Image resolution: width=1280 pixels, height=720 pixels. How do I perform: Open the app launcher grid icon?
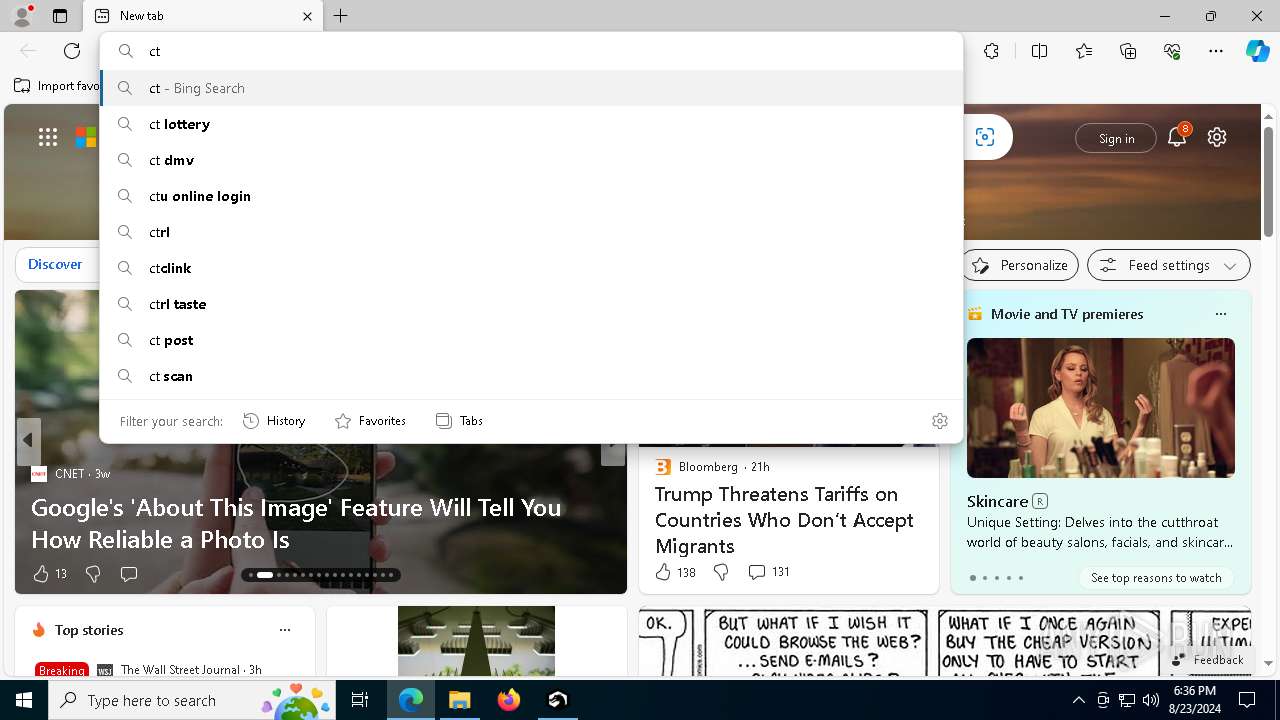(x=48, y=137)
